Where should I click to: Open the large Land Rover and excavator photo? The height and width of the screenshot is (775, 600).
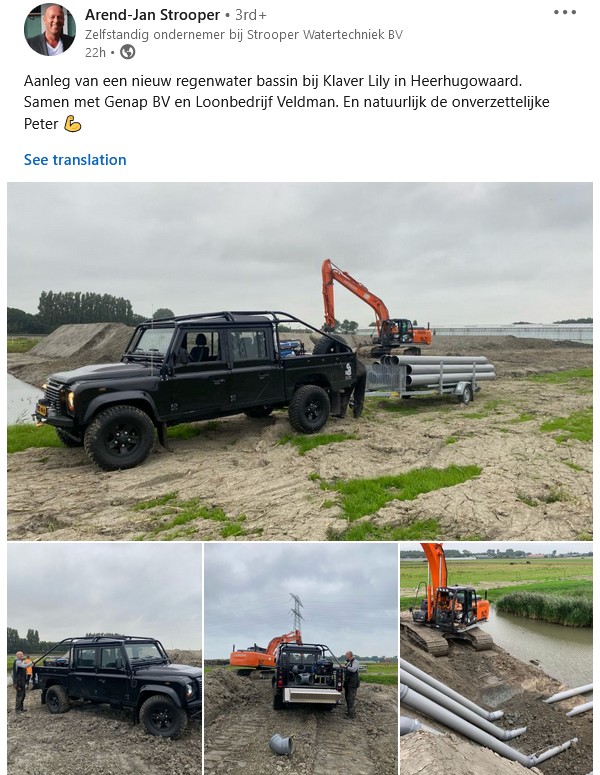(x=300, y=361)
